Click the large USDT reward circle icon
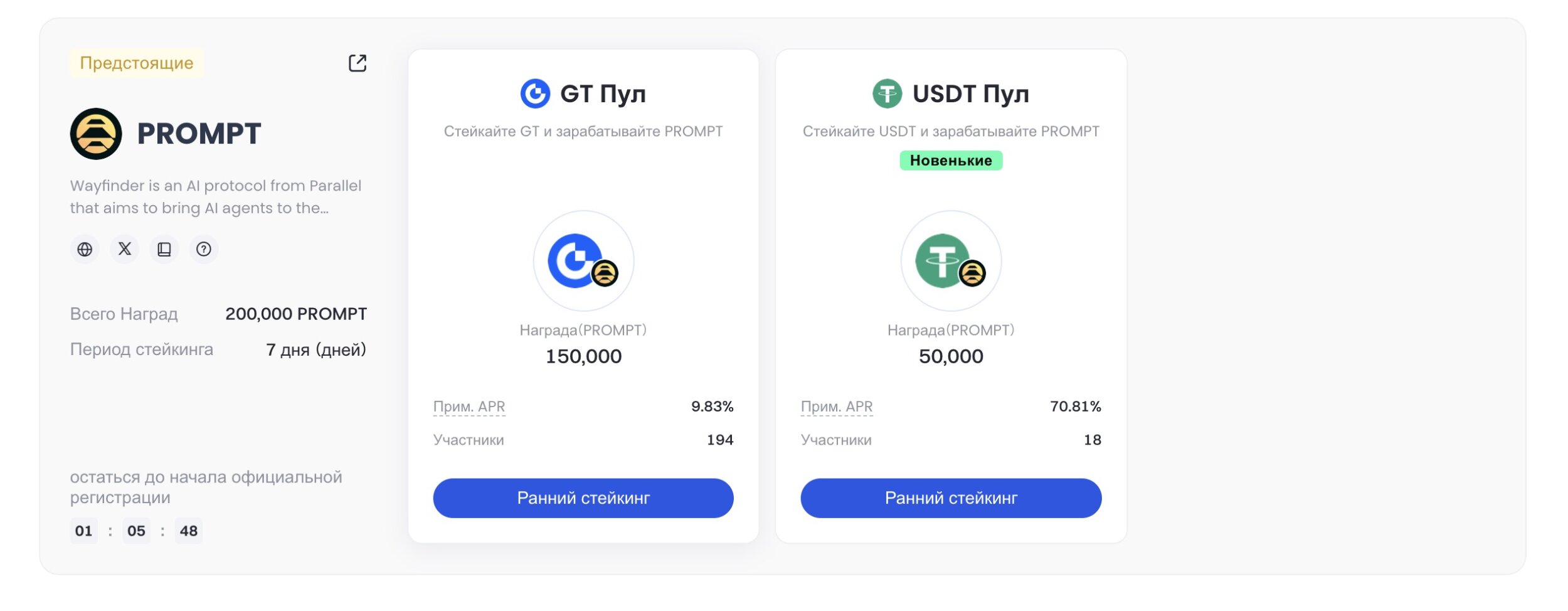The width and height of the screenshot is (1568, 611). tap(951, 260)
